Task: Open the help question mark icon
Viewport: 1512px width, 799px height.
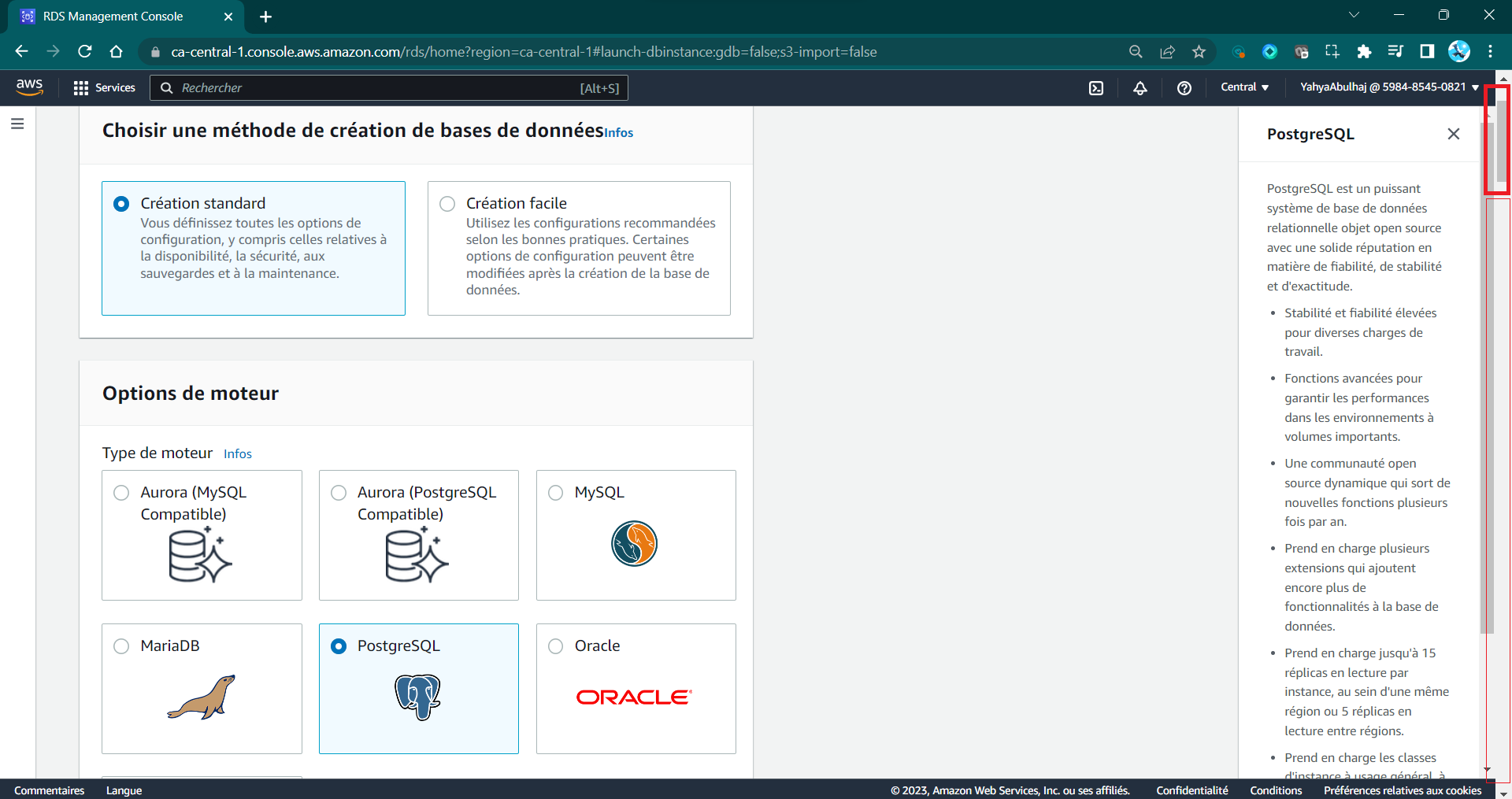Action: click(x=1184, y=88)
